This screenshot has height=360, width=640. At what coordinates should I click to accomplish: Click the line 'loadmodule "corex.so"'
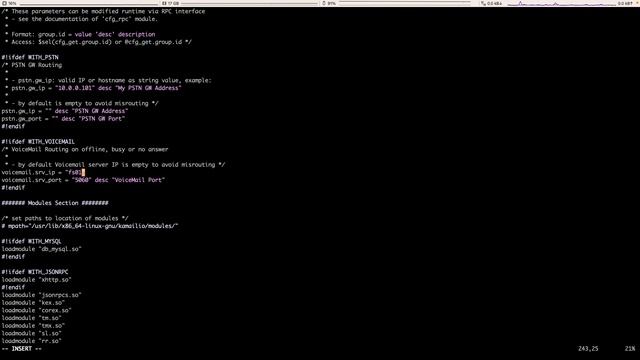pos(36,310)
